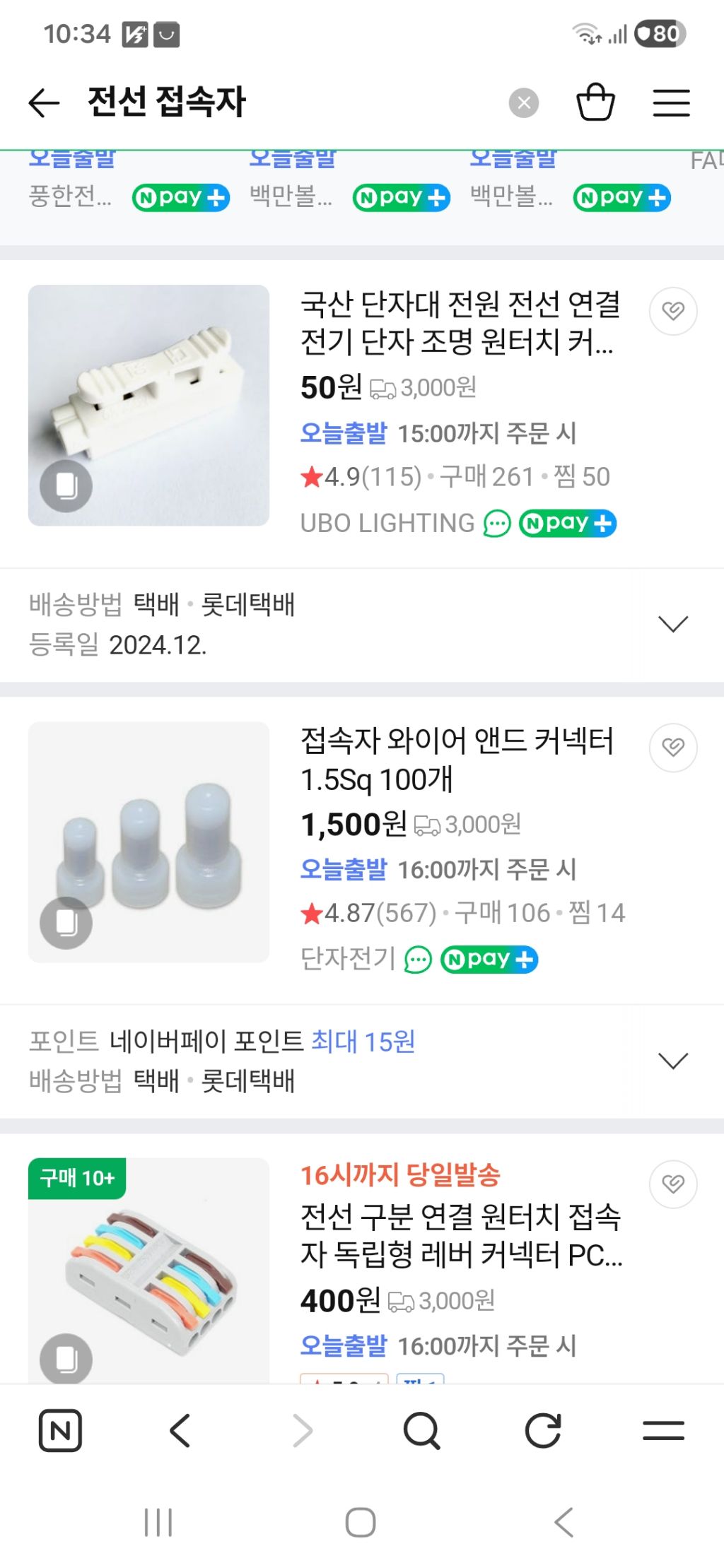Expand shipping details under 국산 단자대 listing
Viewport: 724px width, 1568px height.
672,624
